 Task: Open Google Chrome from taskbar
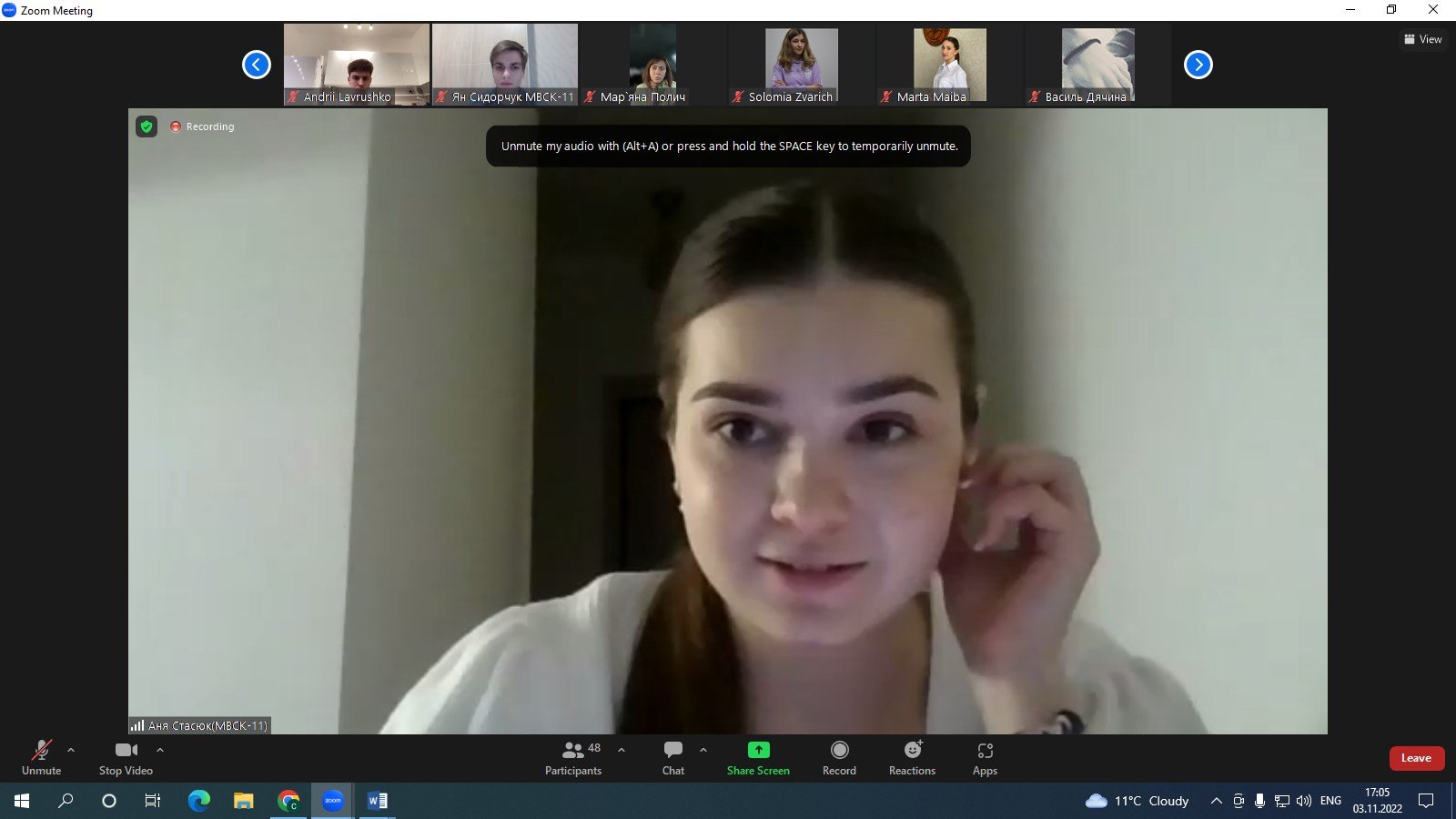[288, 801]
